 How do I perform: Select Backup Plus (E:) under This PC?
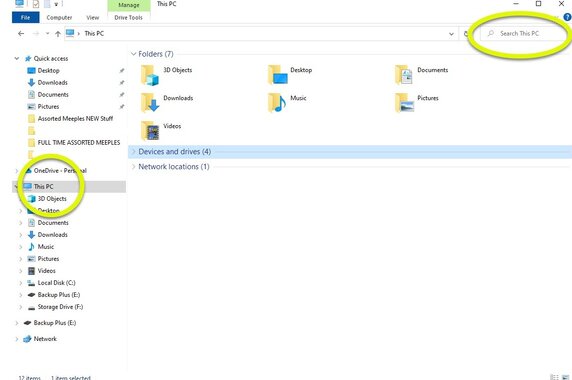tap(58, 295)
